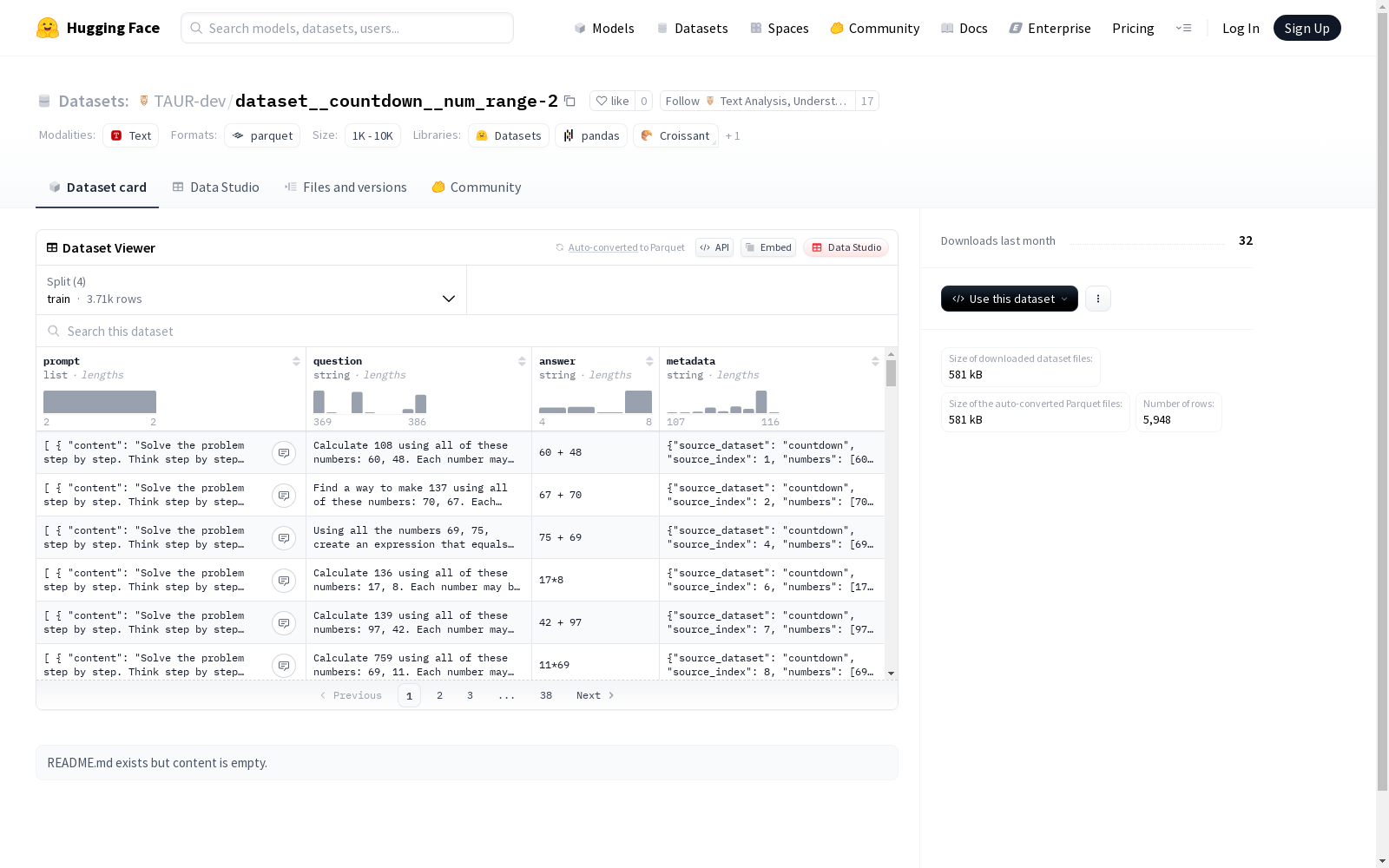Open chat view for the 139 row prompt

[x=284, y=623]
